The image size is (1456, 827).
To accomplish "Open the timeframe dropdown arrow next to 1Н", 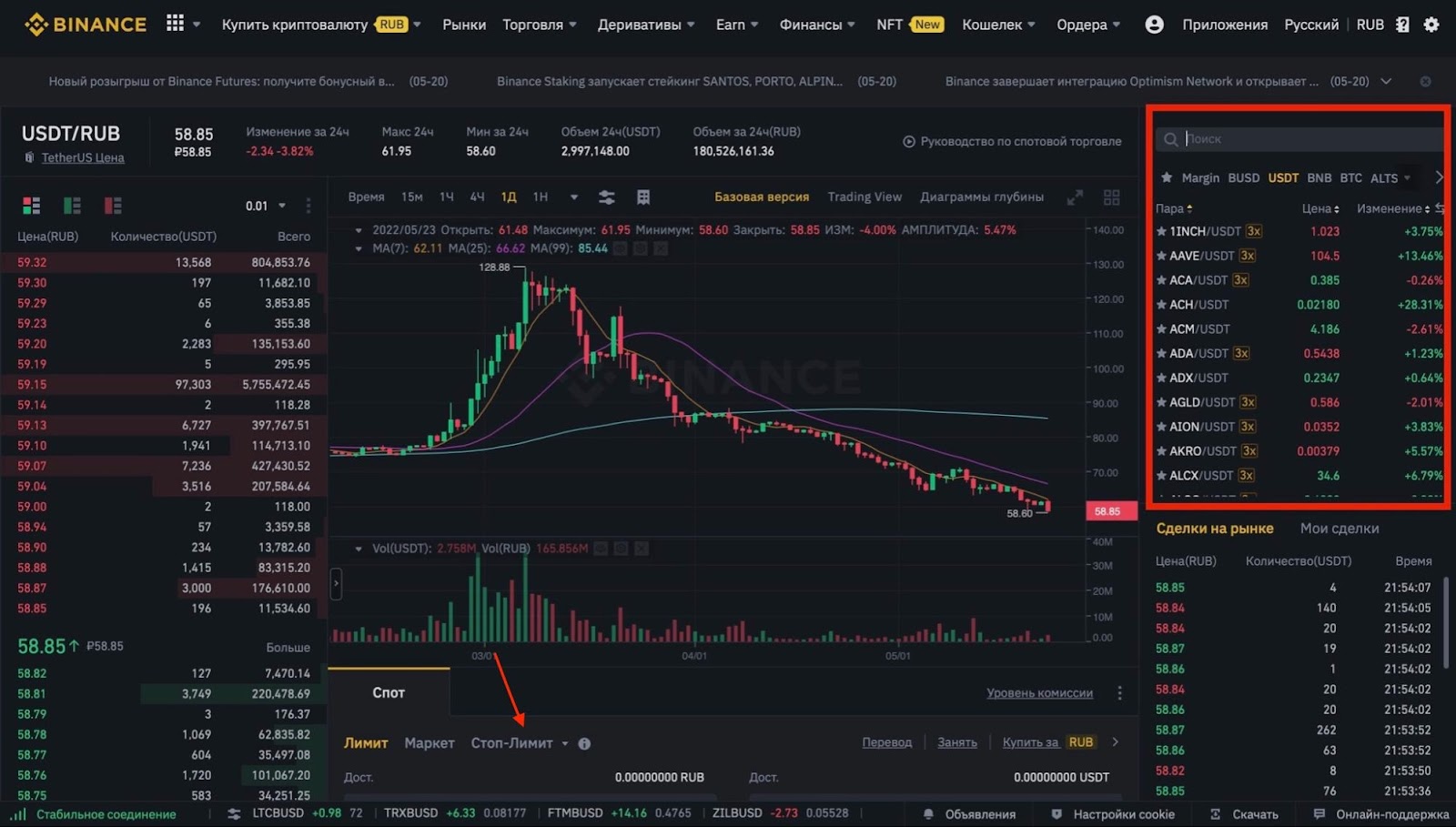I will coord(574,197).
